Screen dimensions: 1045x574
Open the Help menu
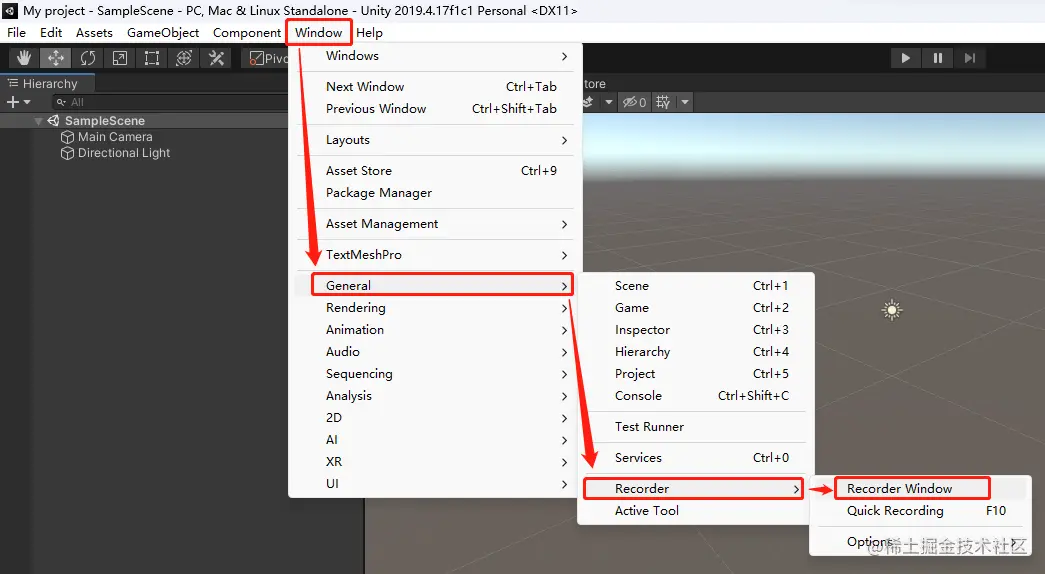pyautogui.click(x=369, y=33)
